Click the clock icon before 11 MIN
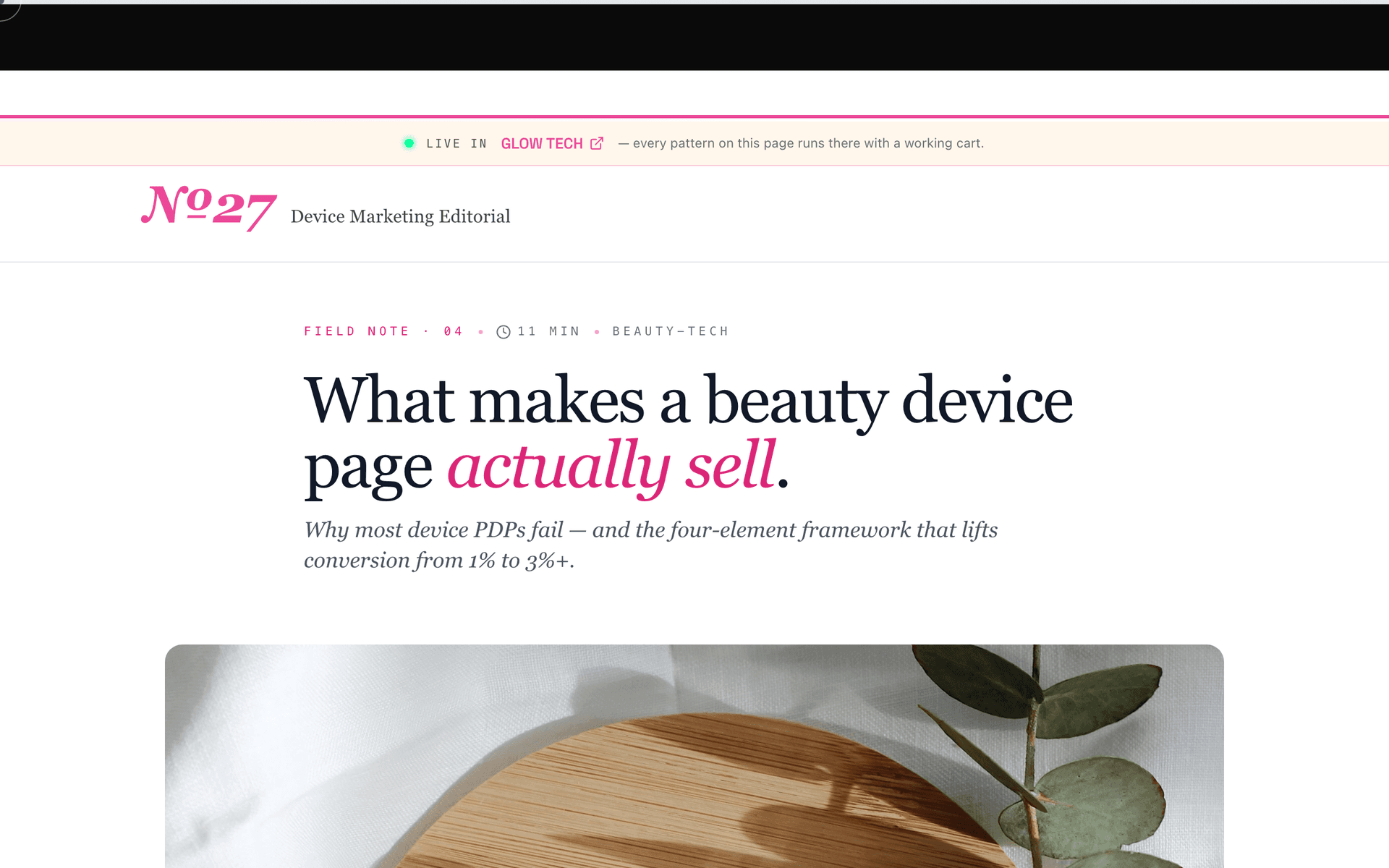Viewport: 1389px width, 868px height. 504,331
